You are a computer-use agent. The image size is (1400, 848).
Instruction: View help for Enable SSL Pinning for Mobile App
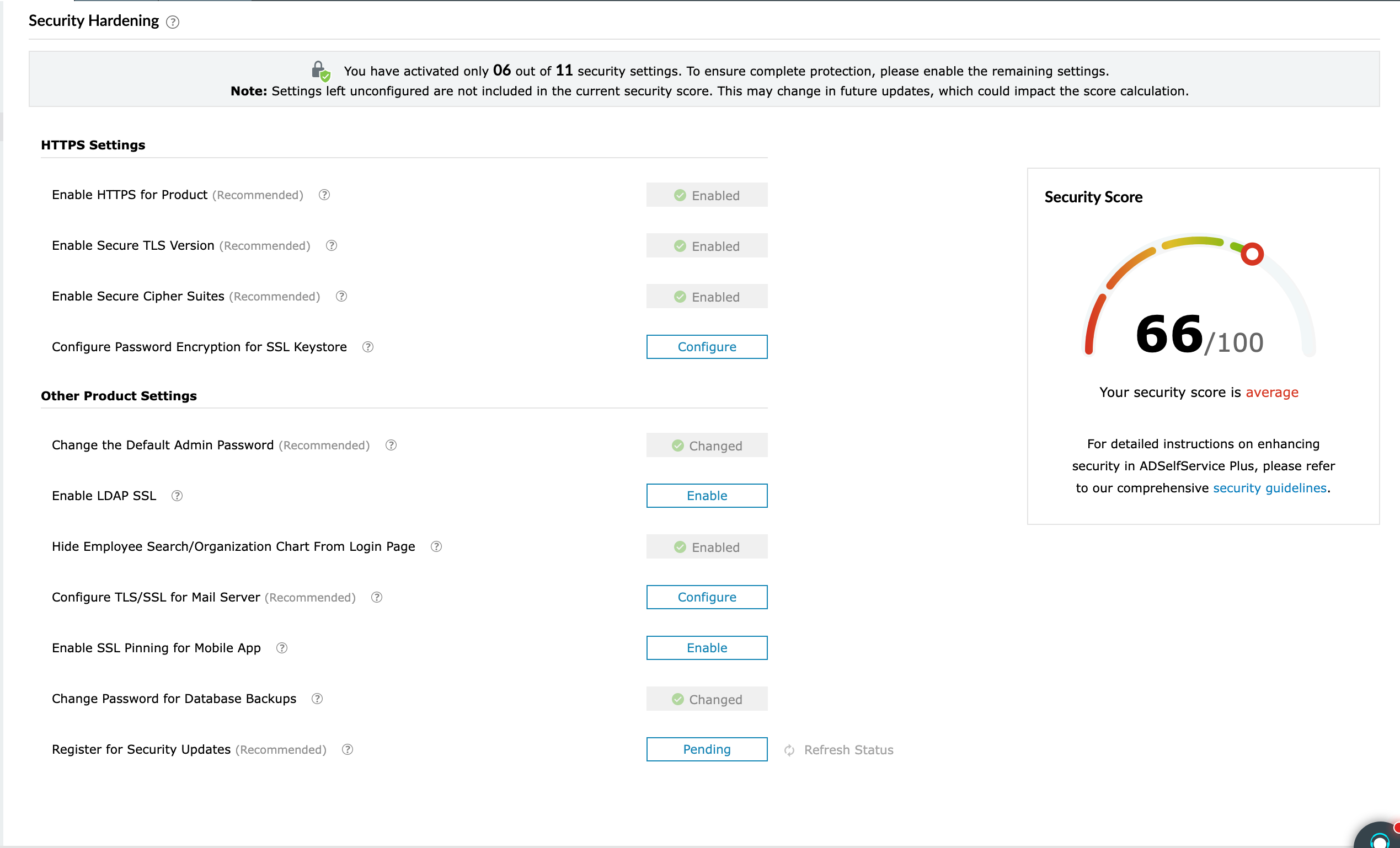tap(281, 647)
